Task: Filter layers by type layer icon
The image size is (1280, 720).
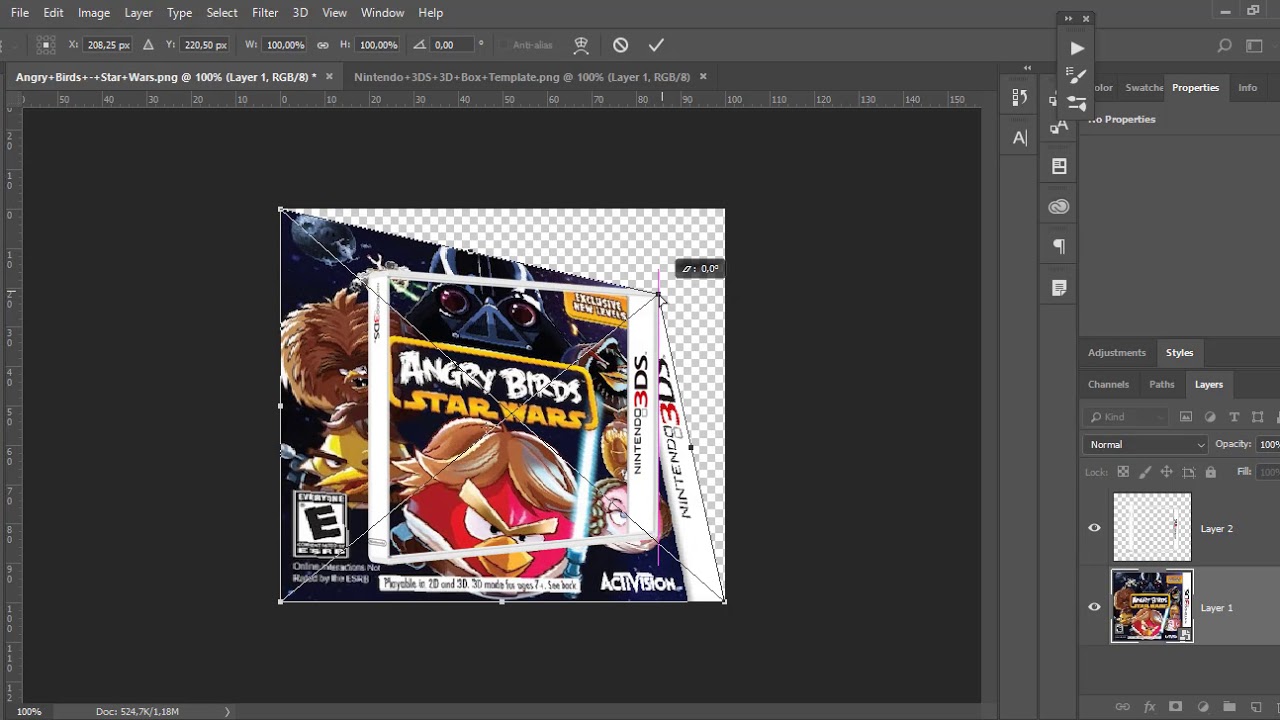Action: [1234, 417]
